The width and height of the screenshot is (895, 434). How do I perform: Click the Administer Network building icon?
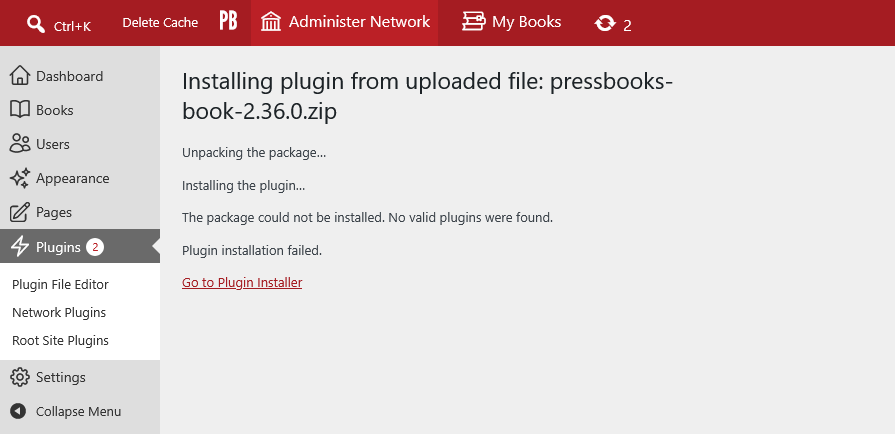[x=271, y=22]
